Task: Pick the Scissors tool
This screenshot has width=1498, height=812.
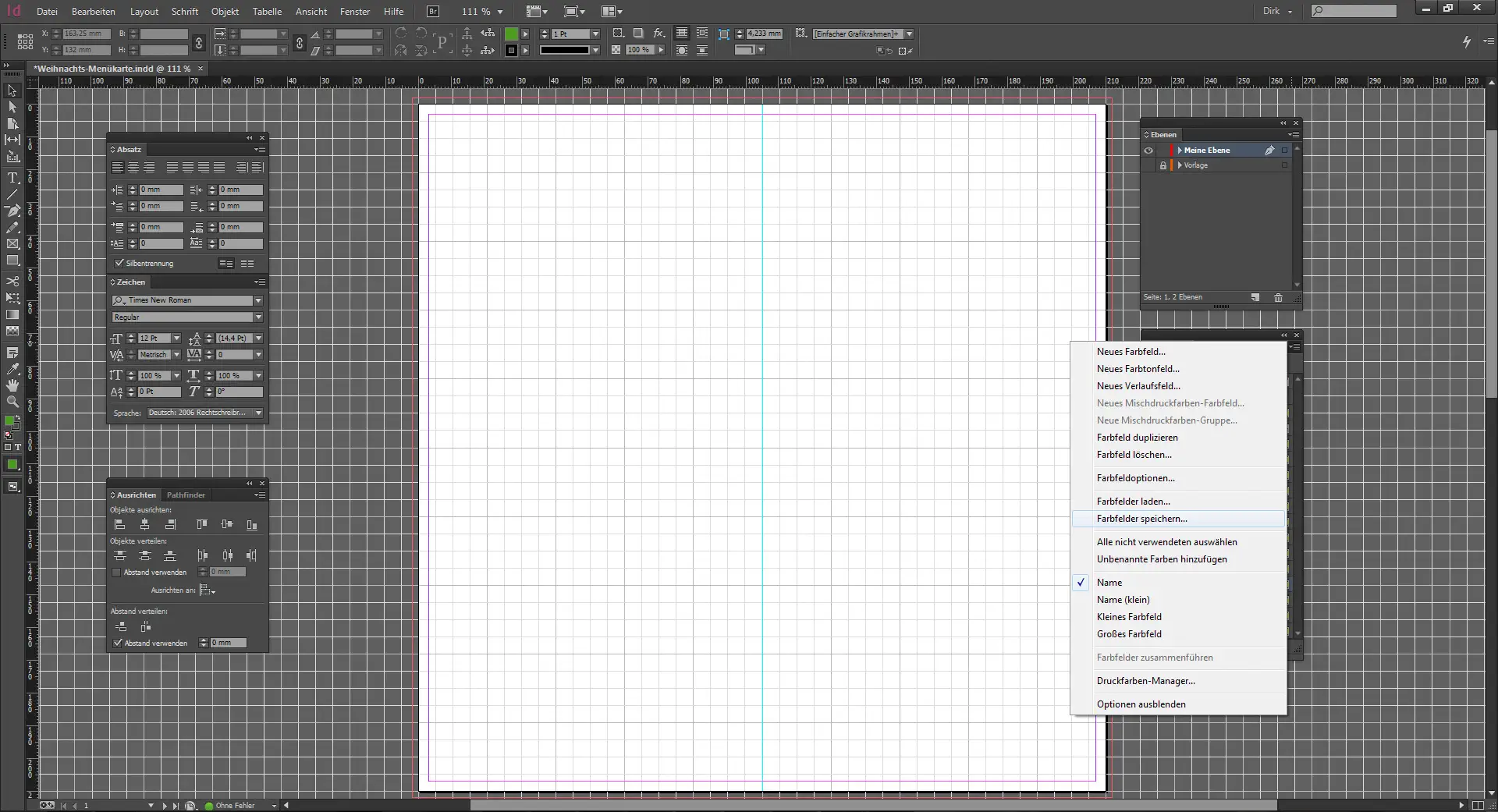Action: point(12,281)
